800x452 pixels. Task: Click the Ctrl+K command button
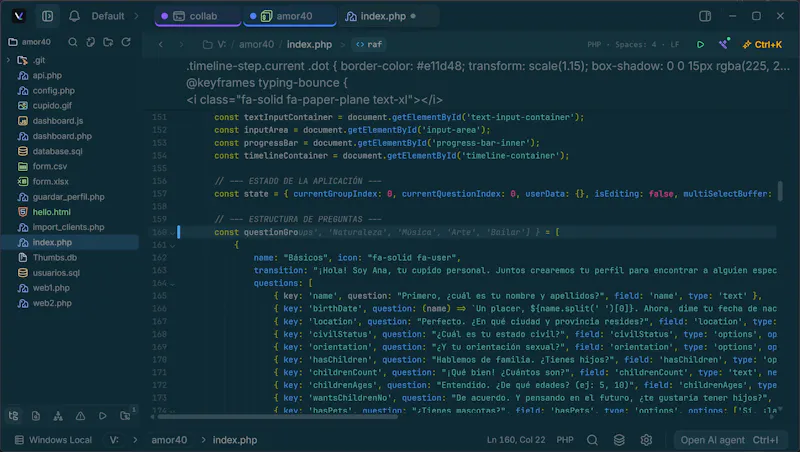762,44
